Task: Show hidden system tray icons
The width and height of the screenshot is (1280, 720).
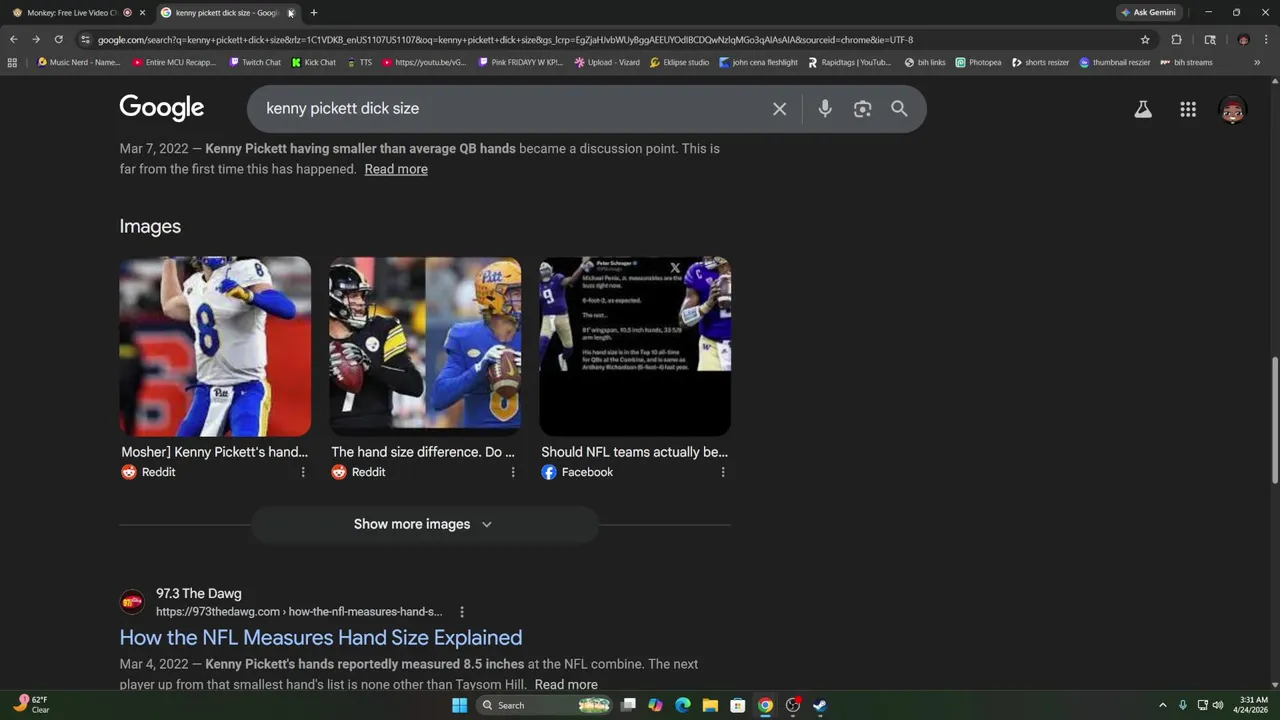Action: [1162, 705]
